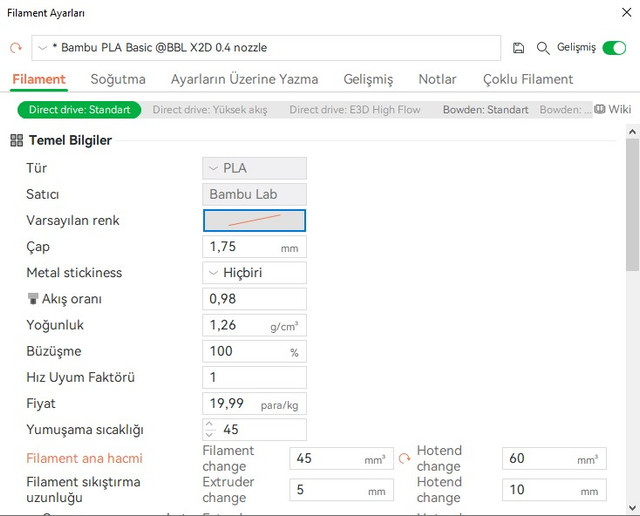The height and width of the screenshot is (516, 640).
Task: Select Direct drive: Yüksek akış variant
Action: 210,110
